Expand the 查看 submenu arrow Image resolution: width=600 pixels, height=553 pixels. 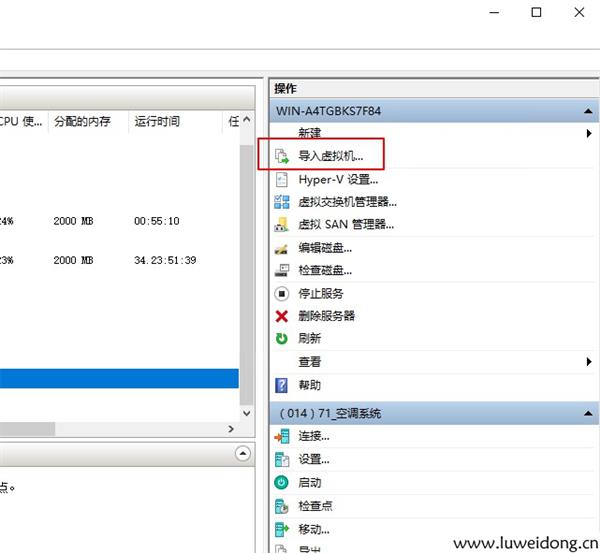(x=589, y=362)
